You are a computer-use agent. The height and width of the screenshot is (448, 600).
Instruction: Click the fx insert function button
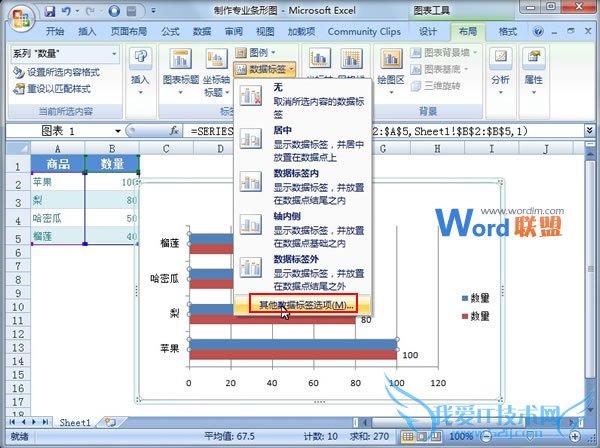click(x=174, y=131)
